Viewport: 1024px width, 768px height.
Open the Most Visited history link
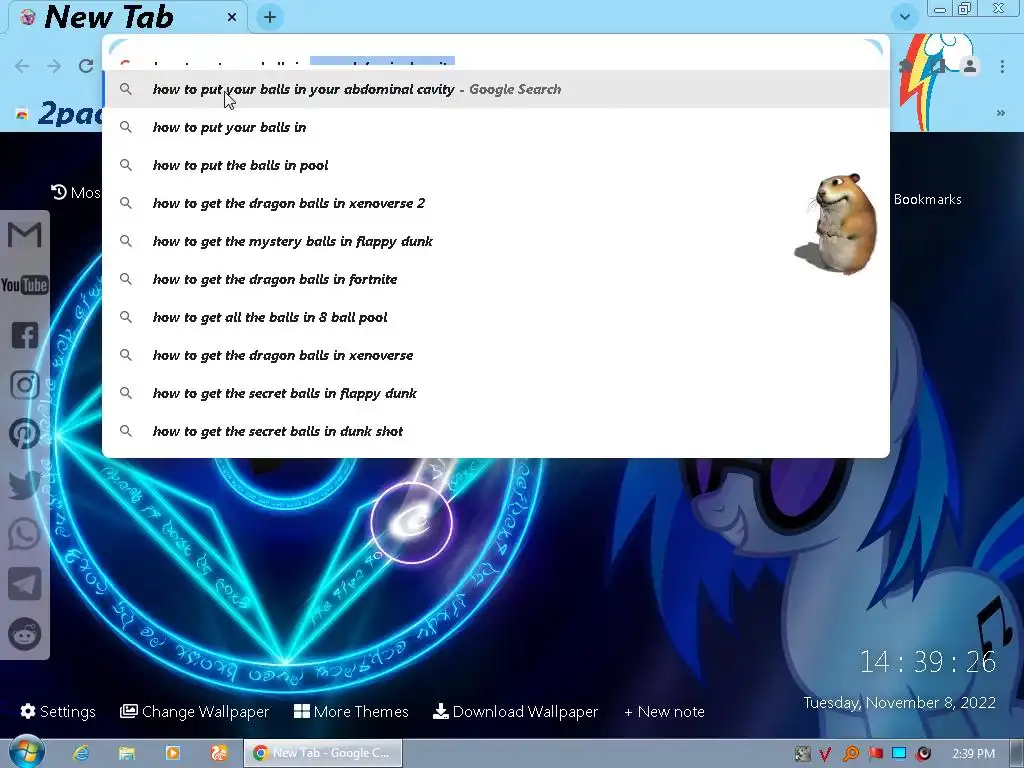click(x=76, y=193)
